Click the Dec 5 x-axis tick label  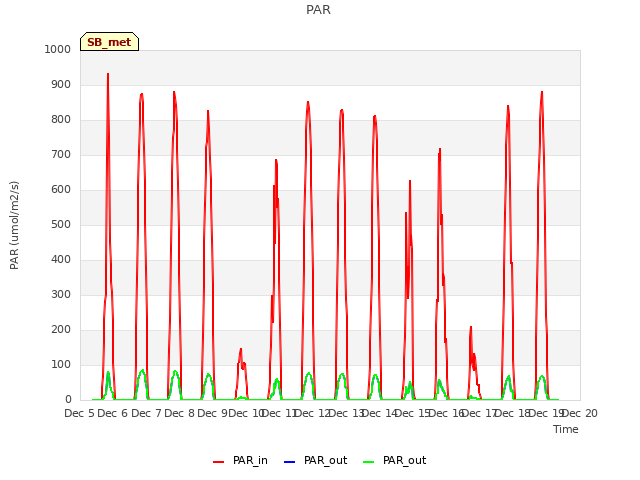(80, 413)
